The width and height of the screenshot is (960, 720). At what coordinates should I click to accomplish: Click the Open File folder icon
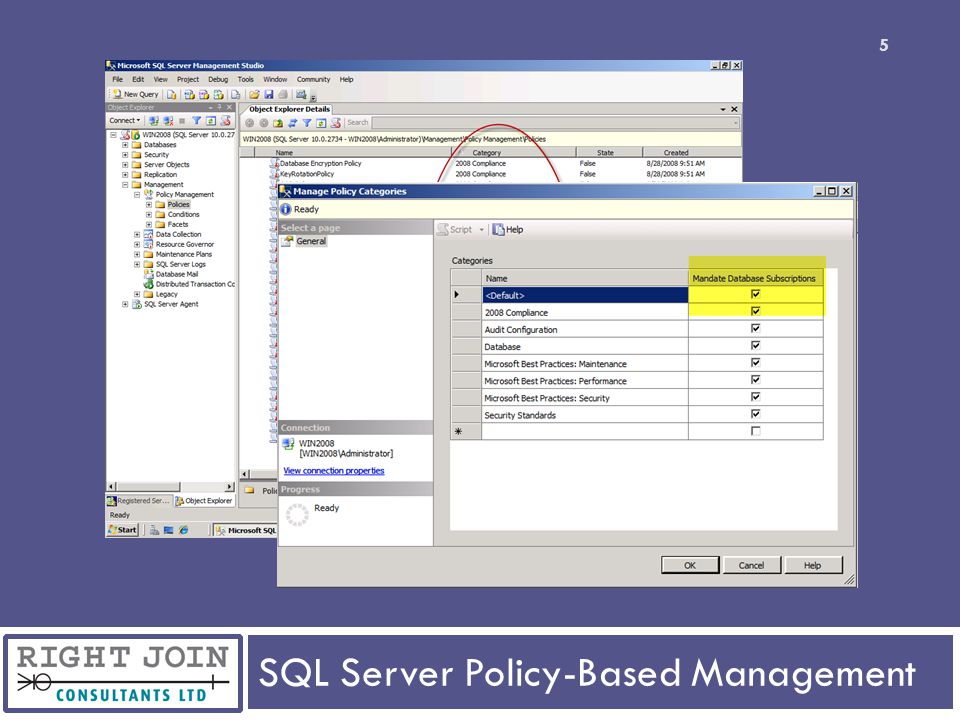(253, 94)
